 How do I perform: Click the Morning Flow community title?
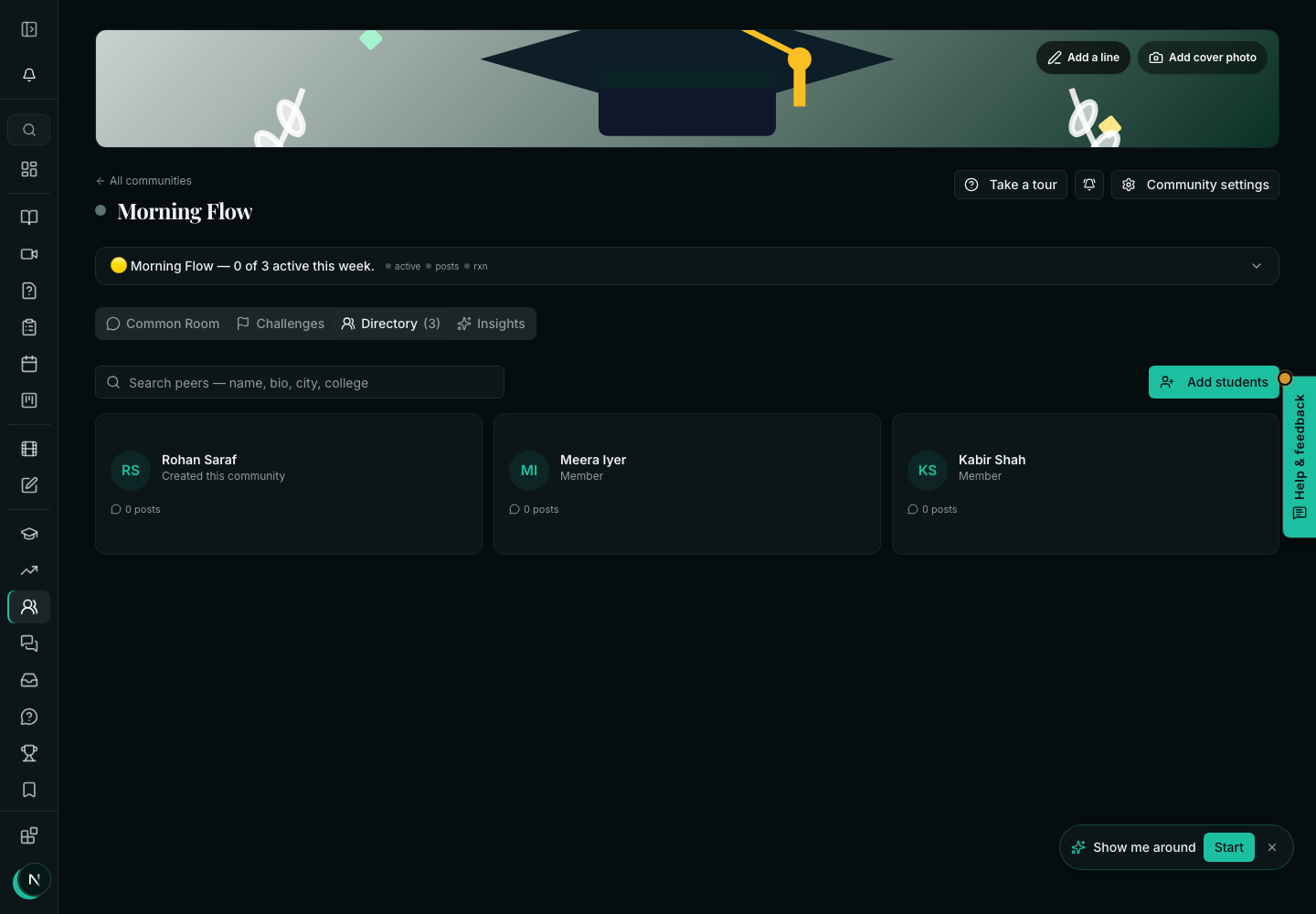pos(185,211)
